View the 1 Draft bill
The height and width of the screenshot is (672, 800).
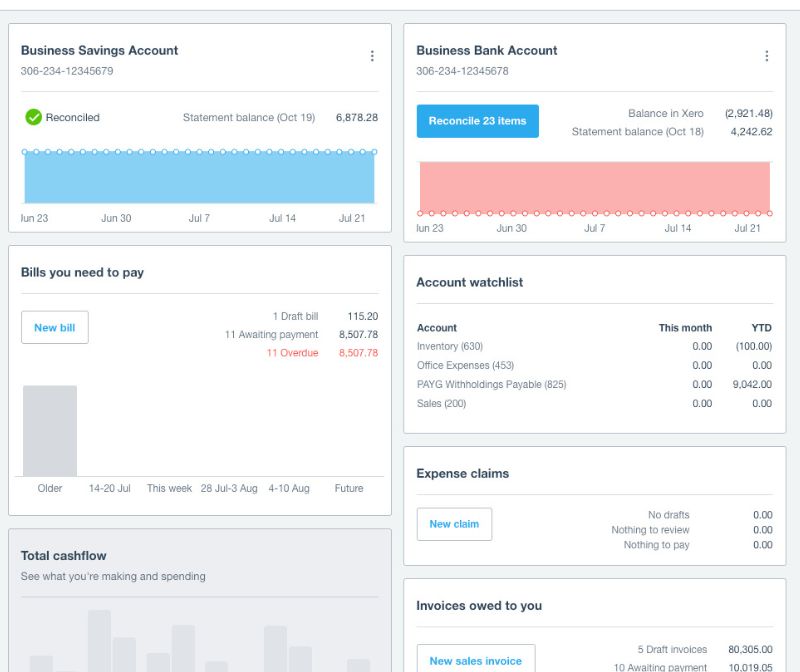coord(295,316)
